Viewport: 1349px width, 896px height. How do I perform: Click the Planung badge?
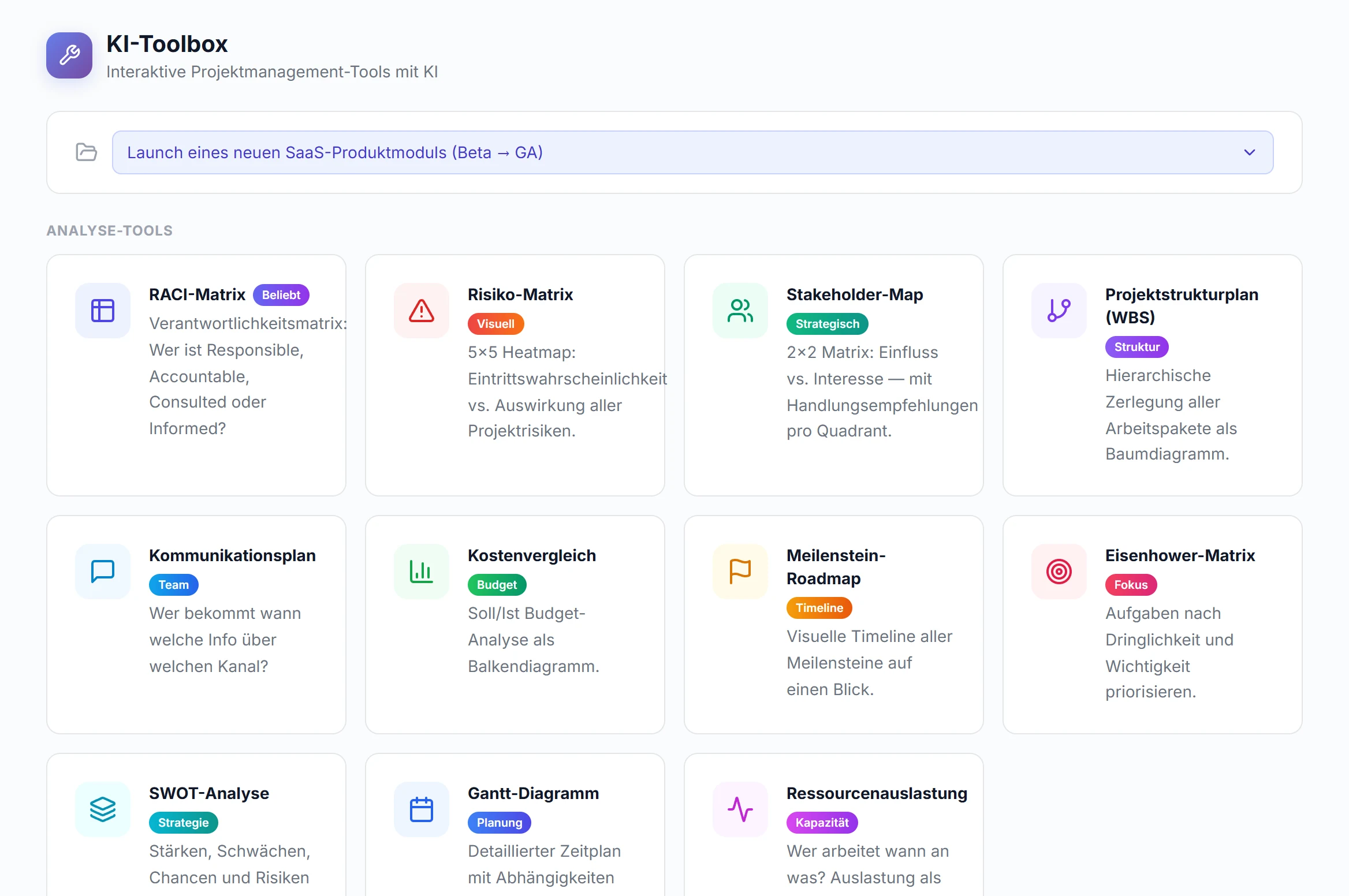point(499,823)
